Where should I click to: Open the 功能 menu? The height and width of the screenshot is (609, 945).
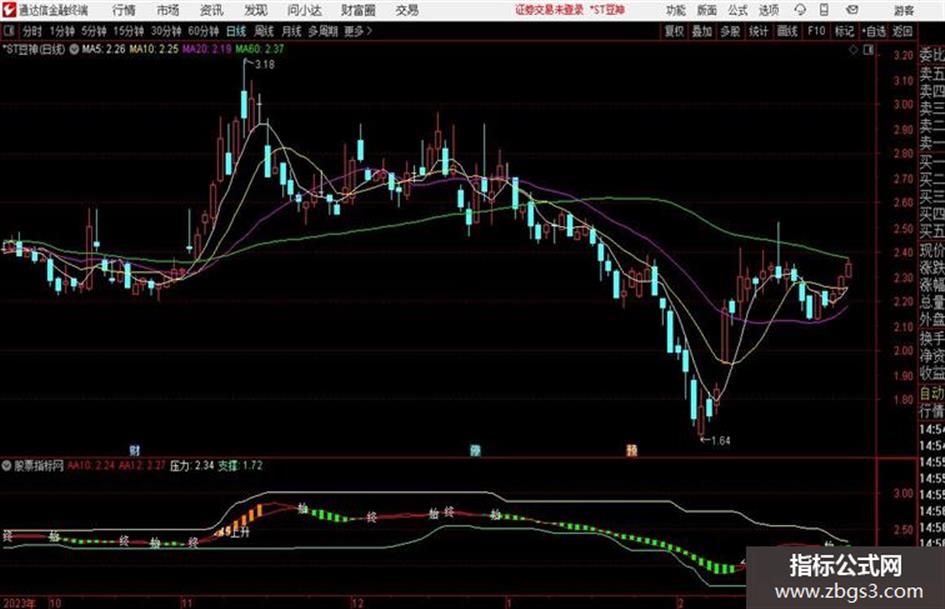(676, 10)
